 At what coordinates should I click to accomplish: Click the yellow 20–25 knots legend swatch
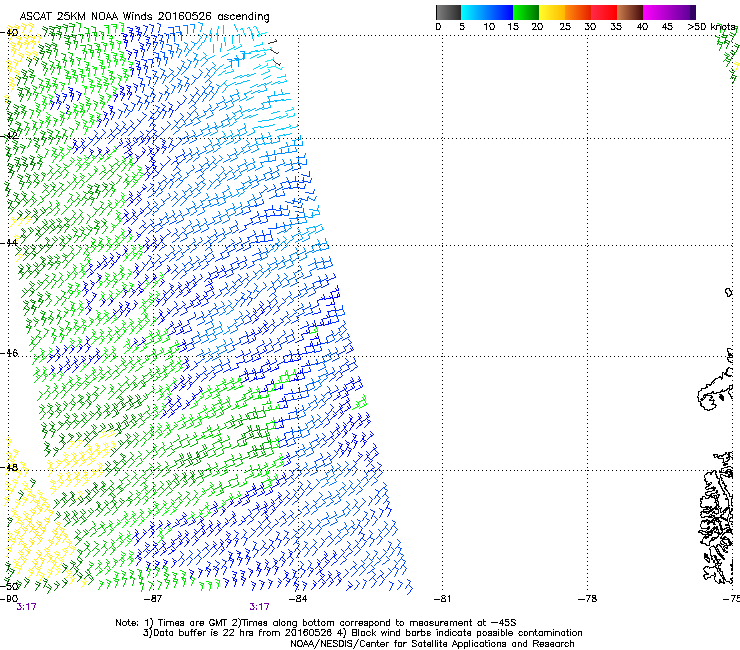(x=552, y=12)
